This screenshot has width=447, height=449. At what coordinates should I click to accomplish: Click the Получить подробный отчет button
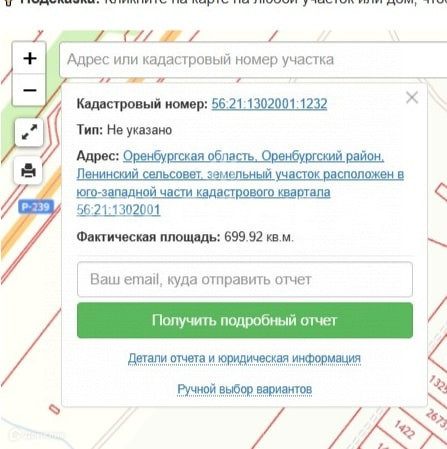[245, 320]
